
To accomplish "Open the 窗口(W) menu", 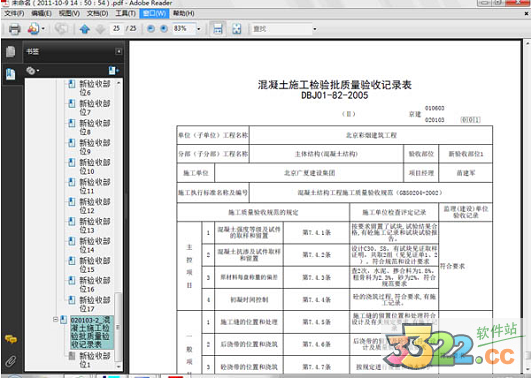I will click(x=154, y=13).
